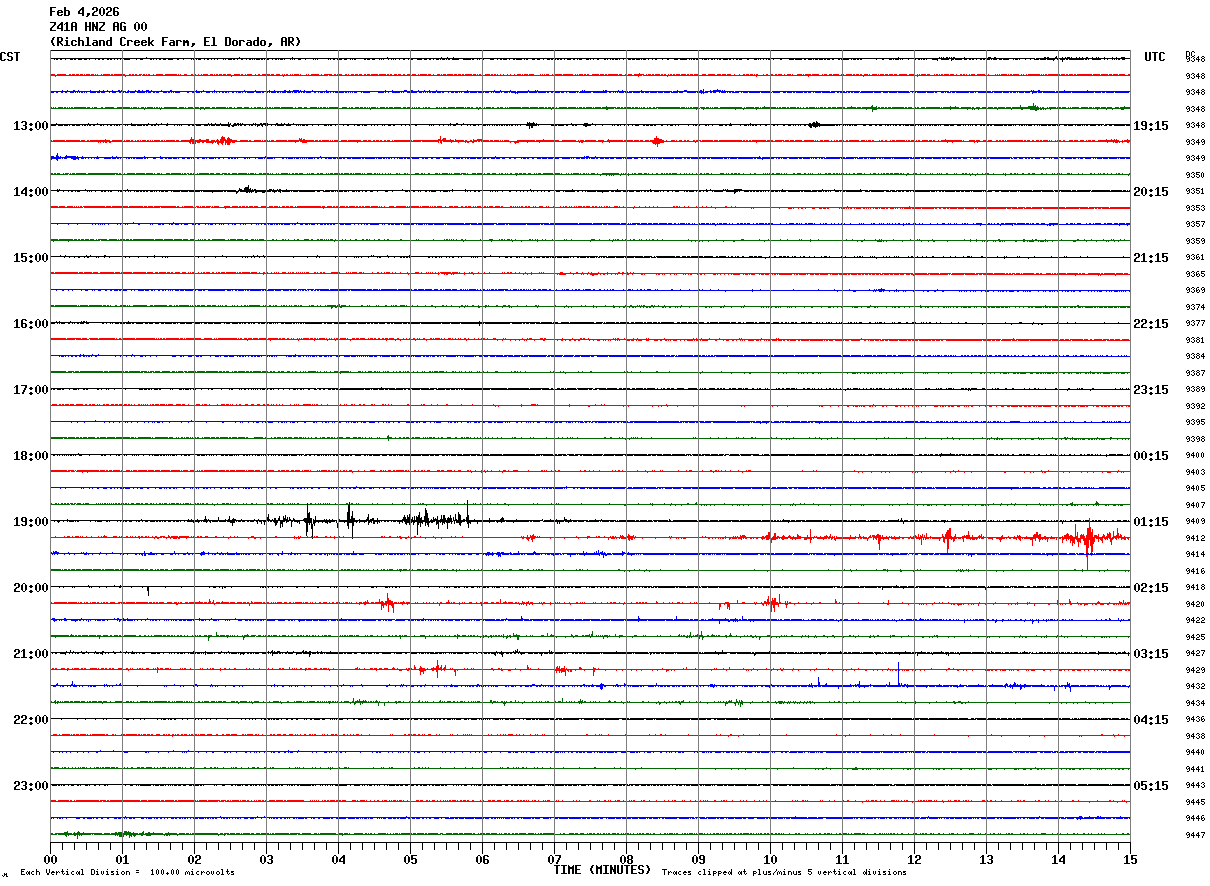Click the DC offset value "9381"

pos(1195,340)
